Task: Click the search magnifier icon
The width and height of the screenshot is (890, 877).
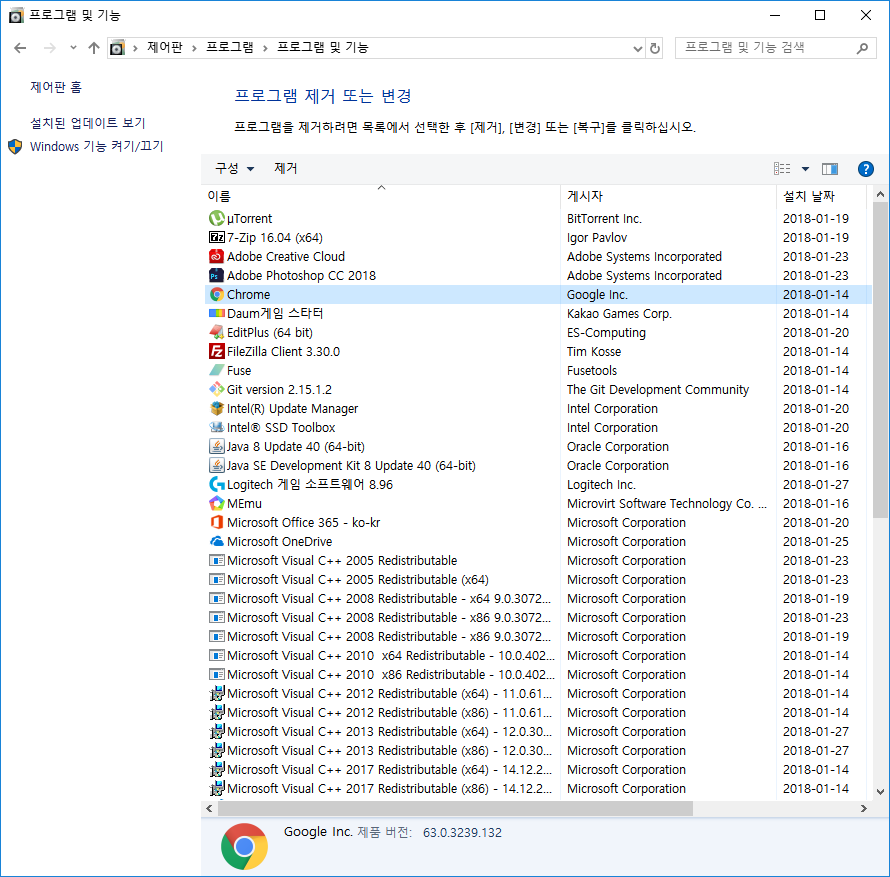Action: 862,48
